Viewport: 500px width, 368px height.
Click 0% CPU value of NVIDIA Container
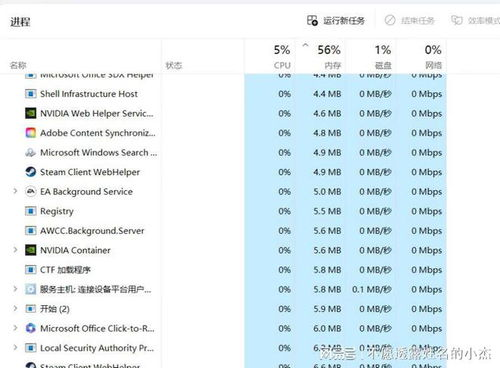click(x=285, y=250)
